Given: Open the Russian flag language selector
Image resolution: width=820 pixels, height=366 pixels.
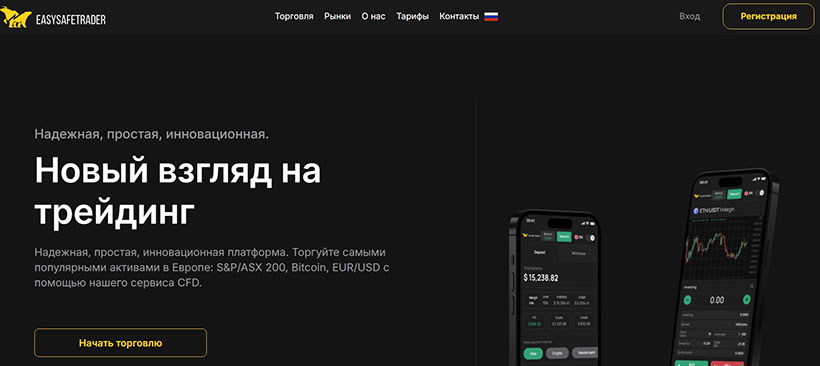Looking at the screenshot, I should pos(491,17).
